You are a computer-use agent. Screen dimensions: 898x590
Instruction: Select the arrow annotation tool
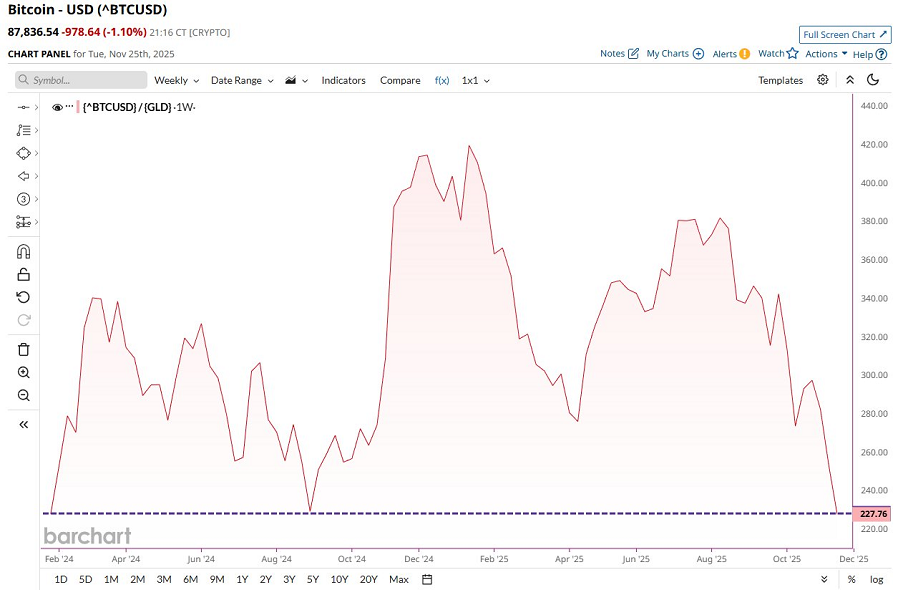(x=23, y=176)
